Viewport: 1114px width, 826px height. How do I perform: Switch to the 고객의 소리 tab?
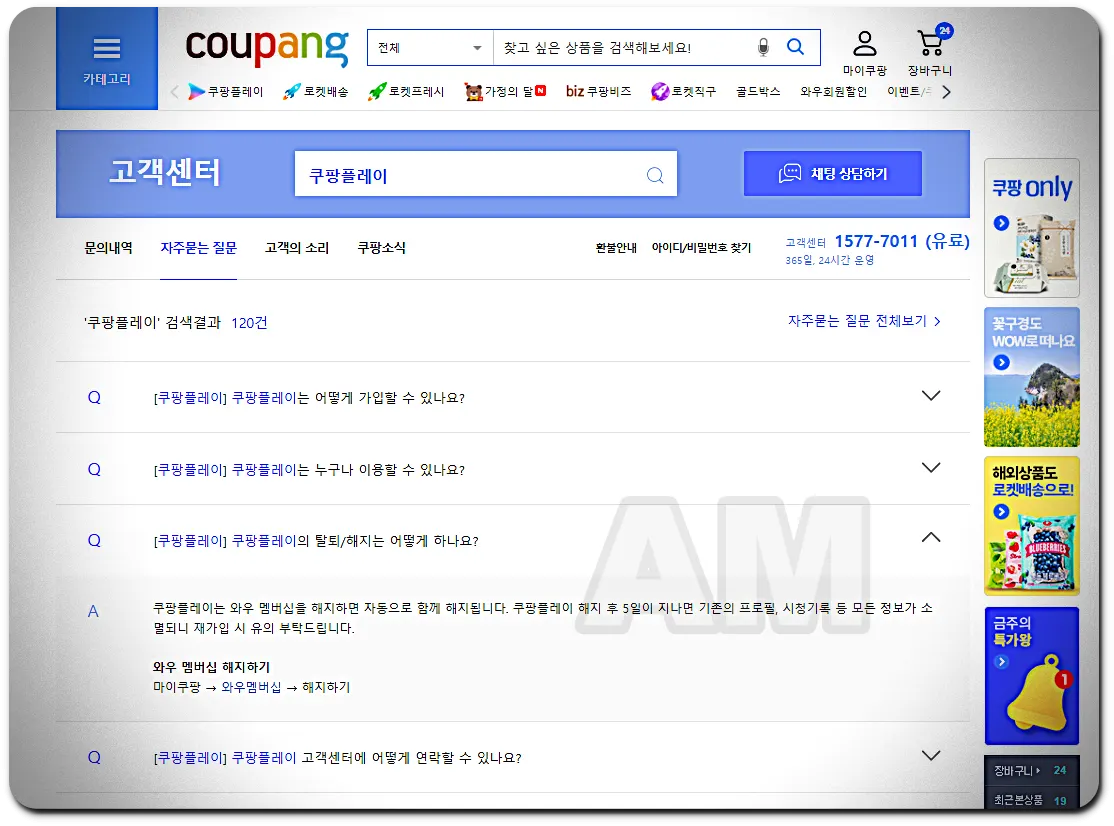click(298, 248)
